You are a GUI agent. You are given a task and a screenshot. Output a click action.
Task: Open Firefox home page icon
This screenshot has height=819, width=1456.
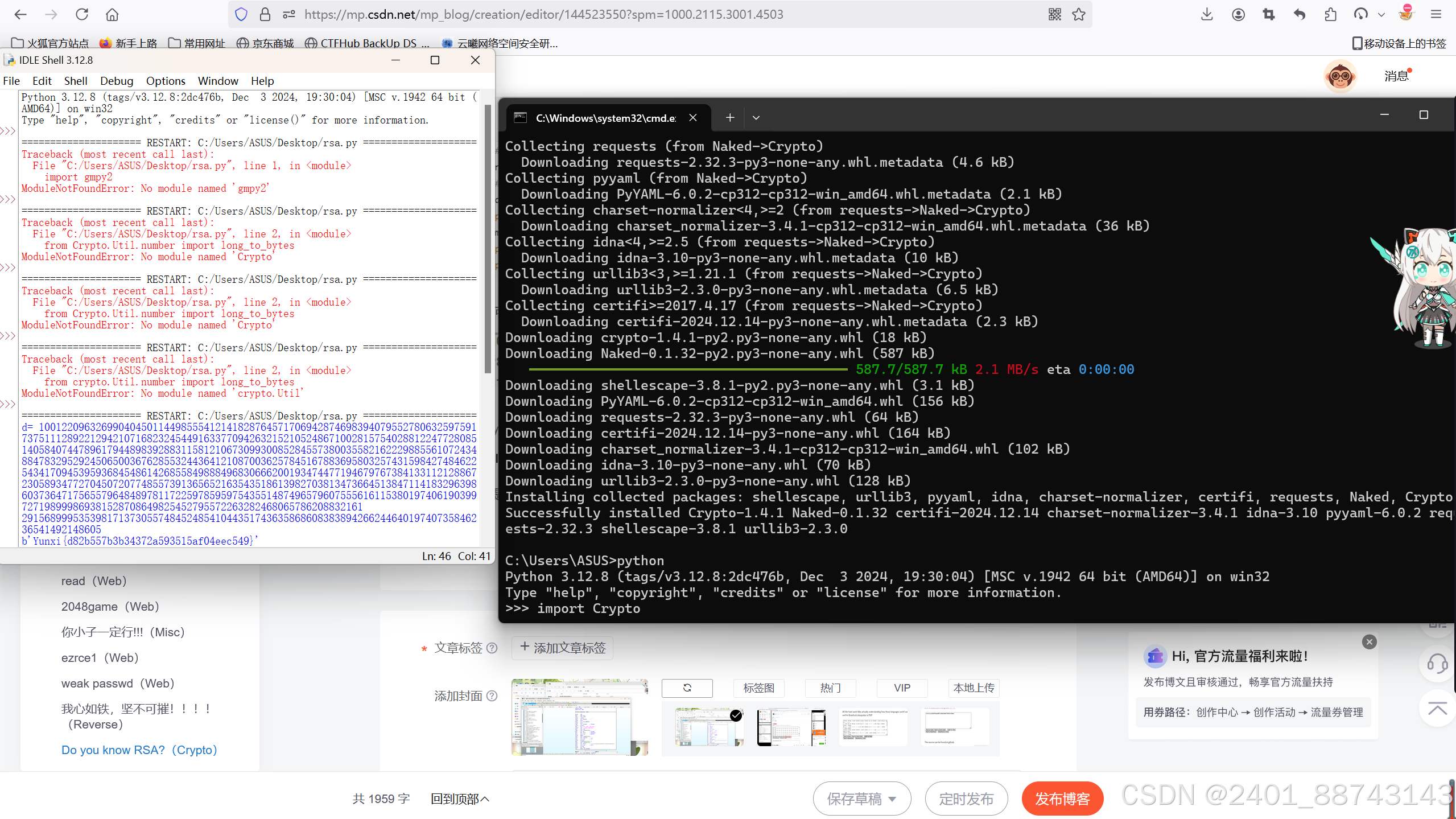[112, 14]
